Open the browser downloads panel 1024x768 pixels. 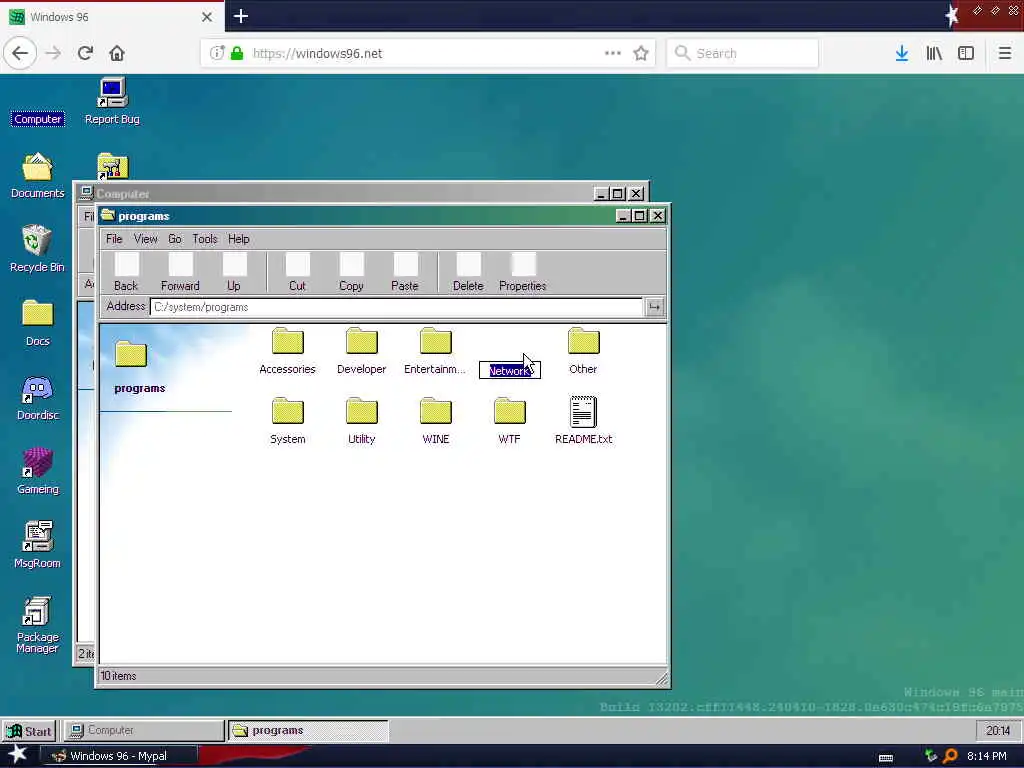pyautogui.click(x=902, y=54)
